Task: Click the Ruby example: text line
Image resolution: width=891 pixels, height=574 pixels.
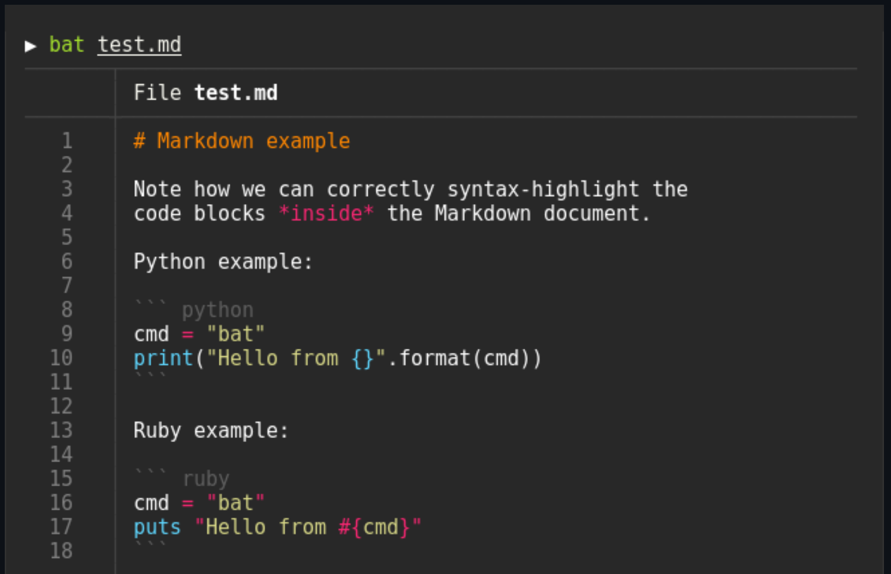Action: coord(211,431)
